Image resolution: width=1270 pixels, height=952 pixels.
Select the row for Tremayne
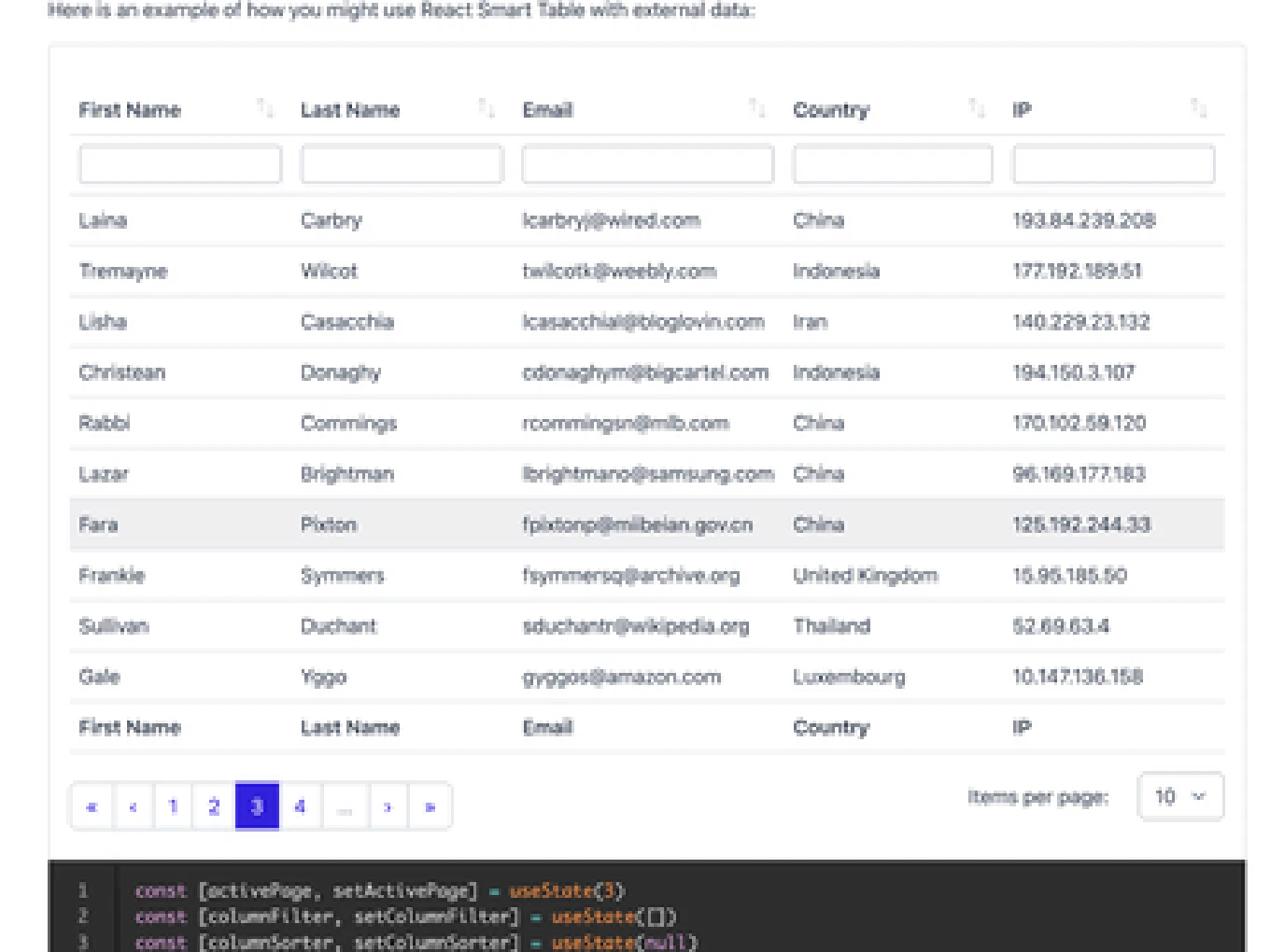[x=646, y=272]
